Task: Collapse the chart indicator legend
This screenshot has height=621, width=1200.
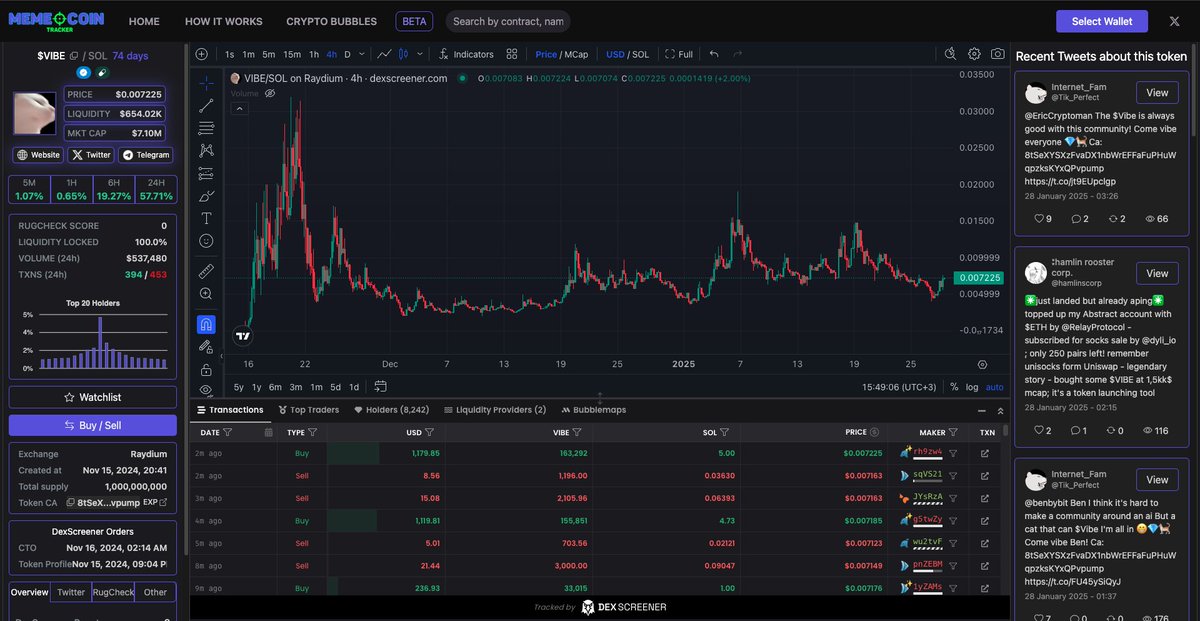Action: [x=240, y=109]
